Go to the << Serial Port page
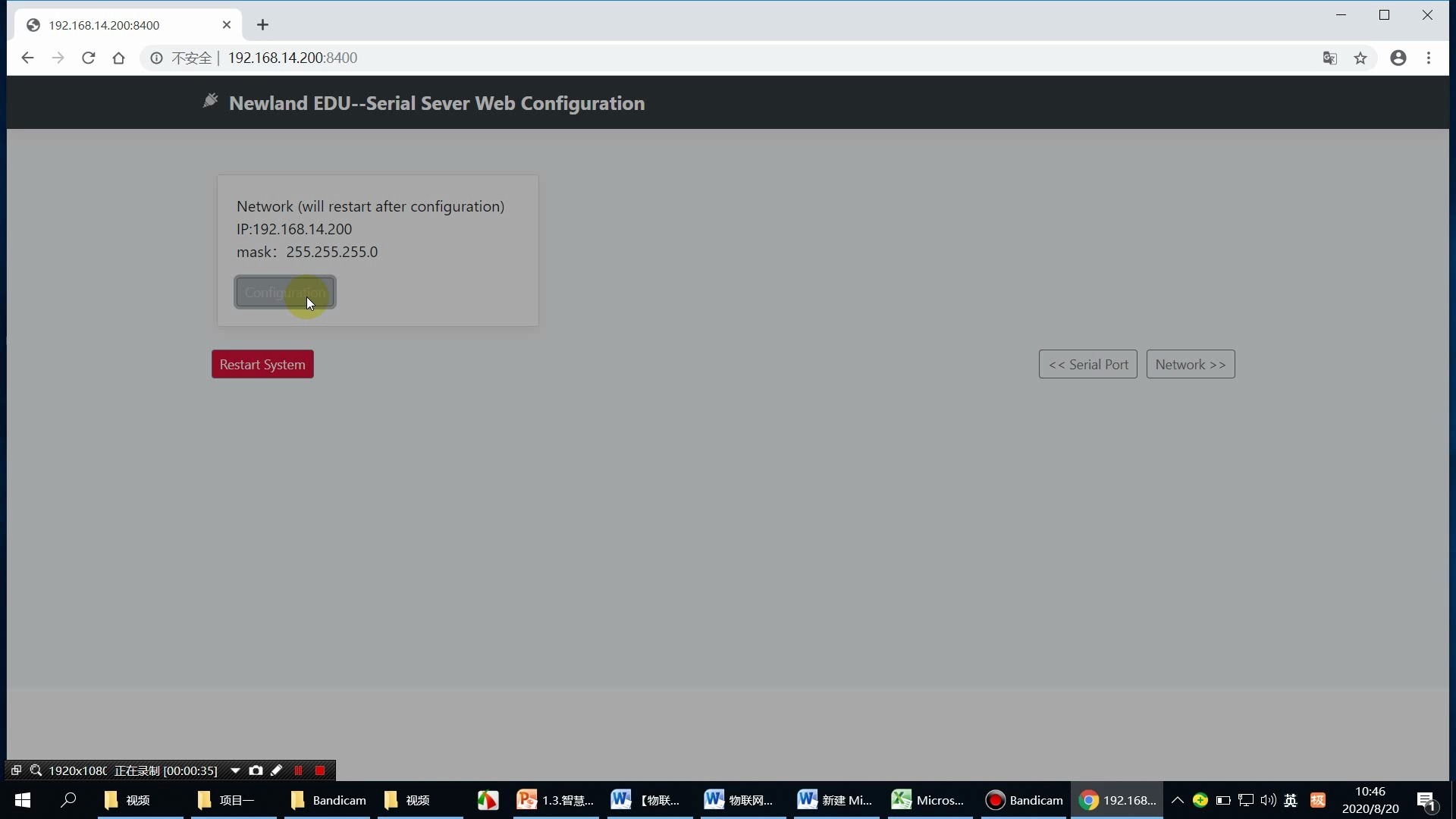 point(1088,364)
